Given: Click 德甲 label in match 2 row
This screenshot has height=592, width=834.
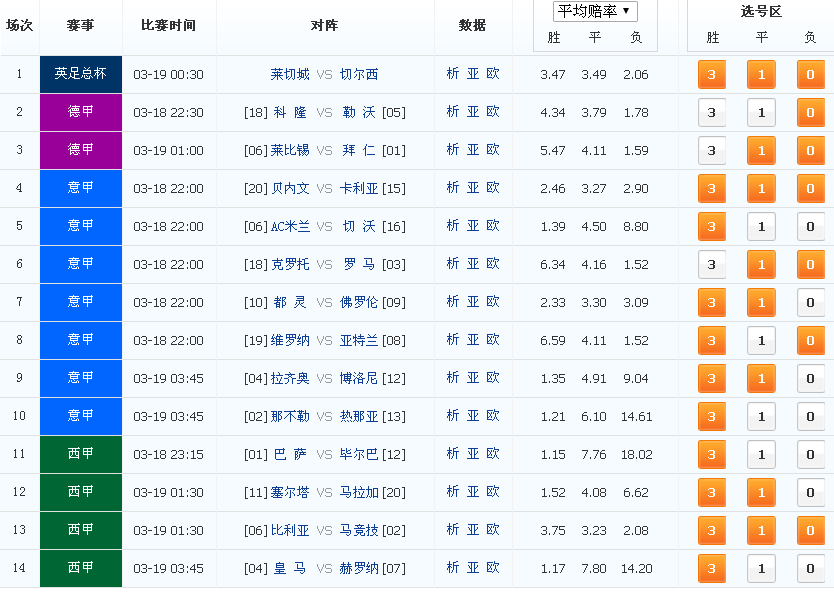Looking at the screenshot, I should 81,112.
